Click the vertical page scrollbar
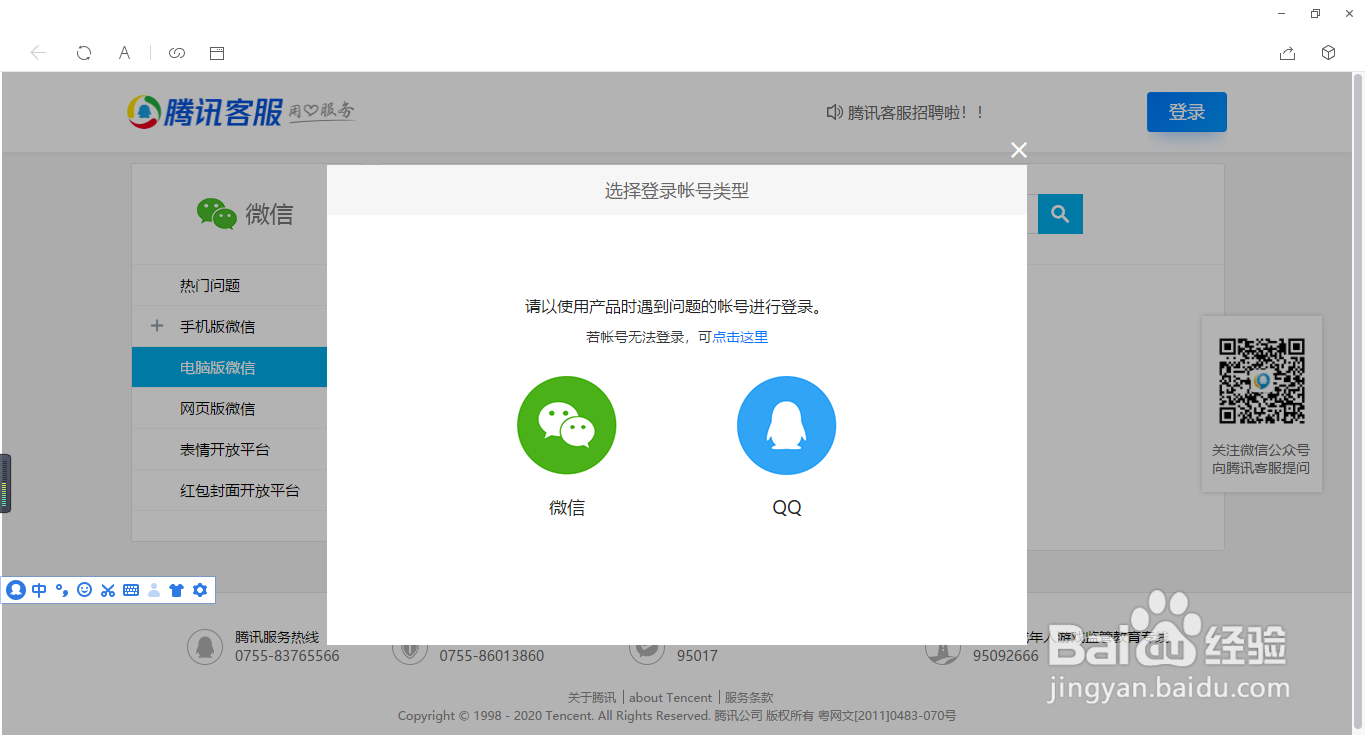This screenshot has width=1365, height=735. tap(1357, 400)
